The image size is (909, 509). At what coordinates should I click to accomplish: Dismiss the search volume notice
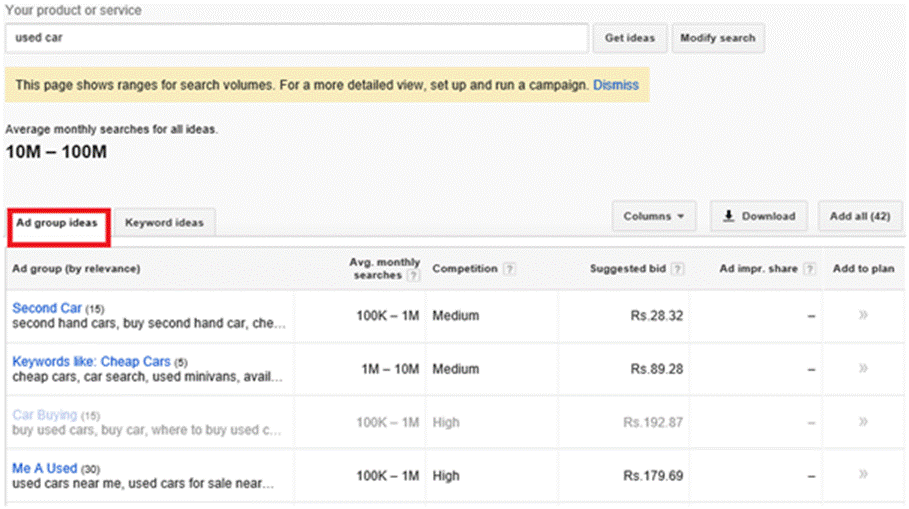[615, 85]
